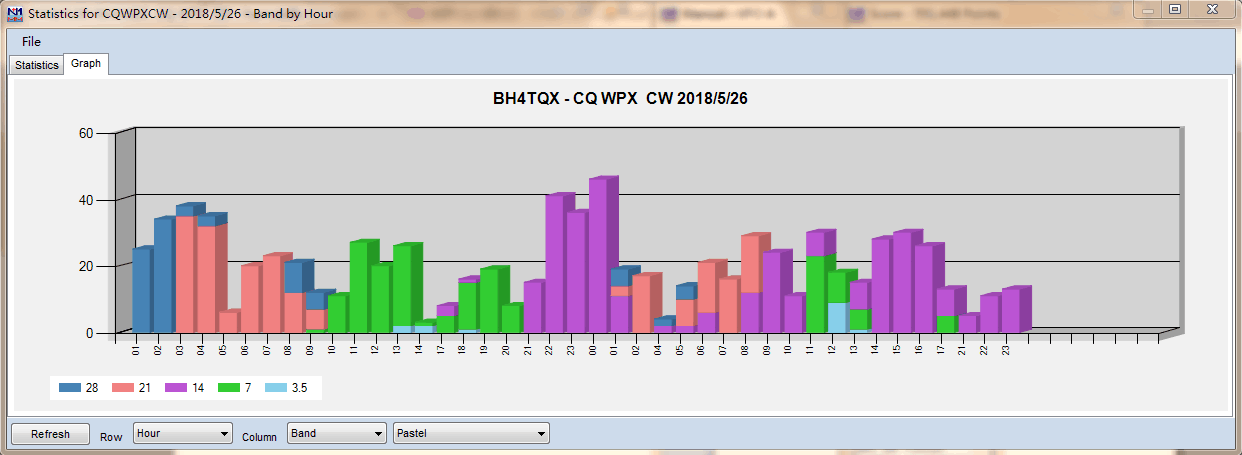This screenshot has width=1242, height=455.
Task: Click the y-axis label 0
Action: pyautogui.click(x=90, y=333)
